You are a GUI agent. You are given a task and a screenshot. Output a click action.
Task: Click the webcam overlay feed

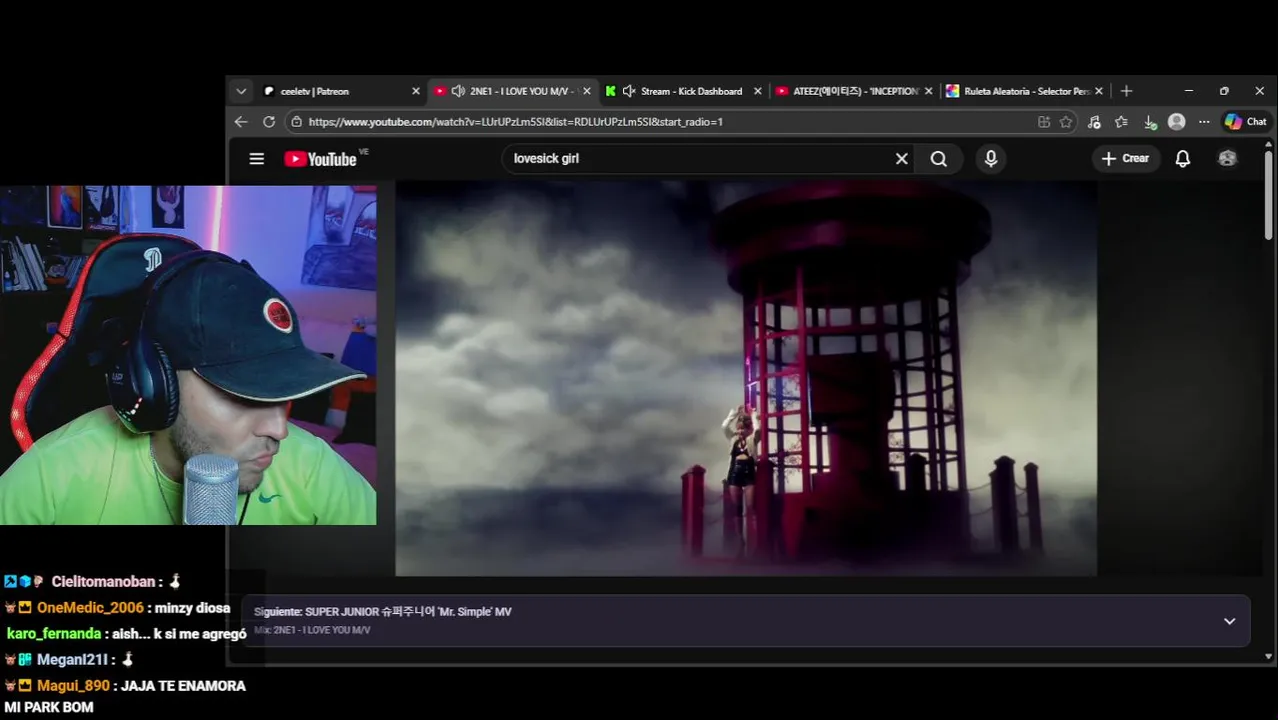coord(188,355)
